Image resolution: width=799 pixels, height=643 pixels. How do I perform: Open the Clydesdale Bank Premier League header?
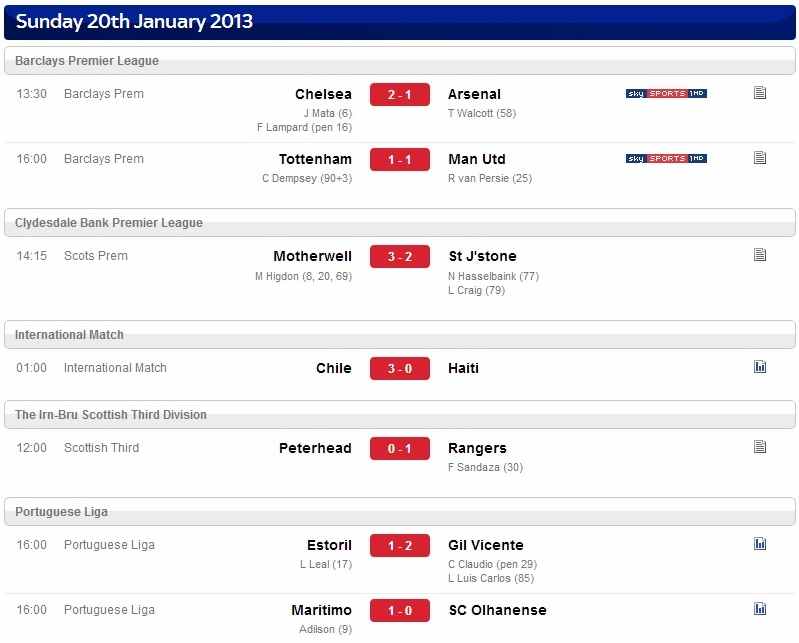point(400,223)
